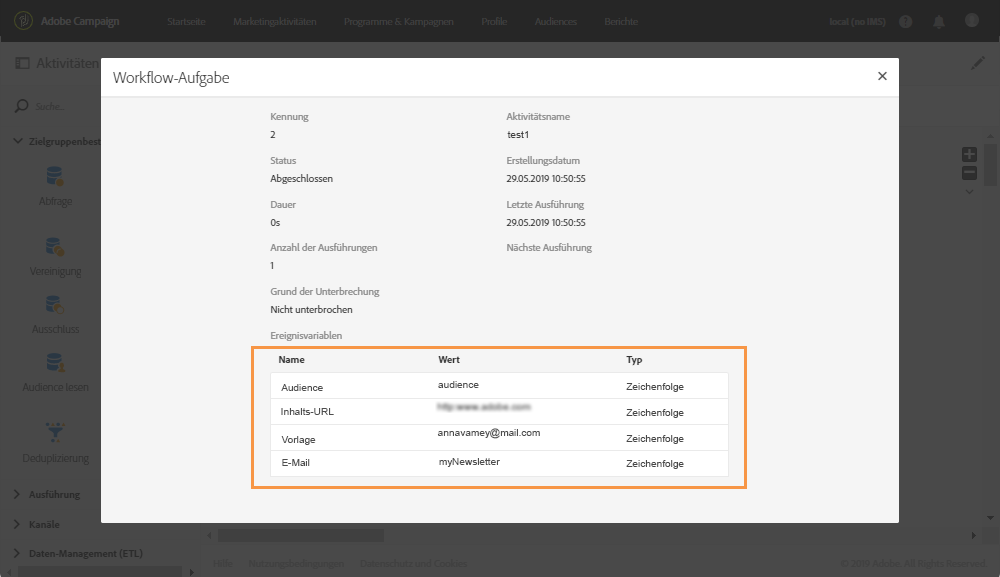Open the Marketingaktivitäten menu
Image resolution: width=1000 pixels, height=577 pixels.
(x=275, y=22)
